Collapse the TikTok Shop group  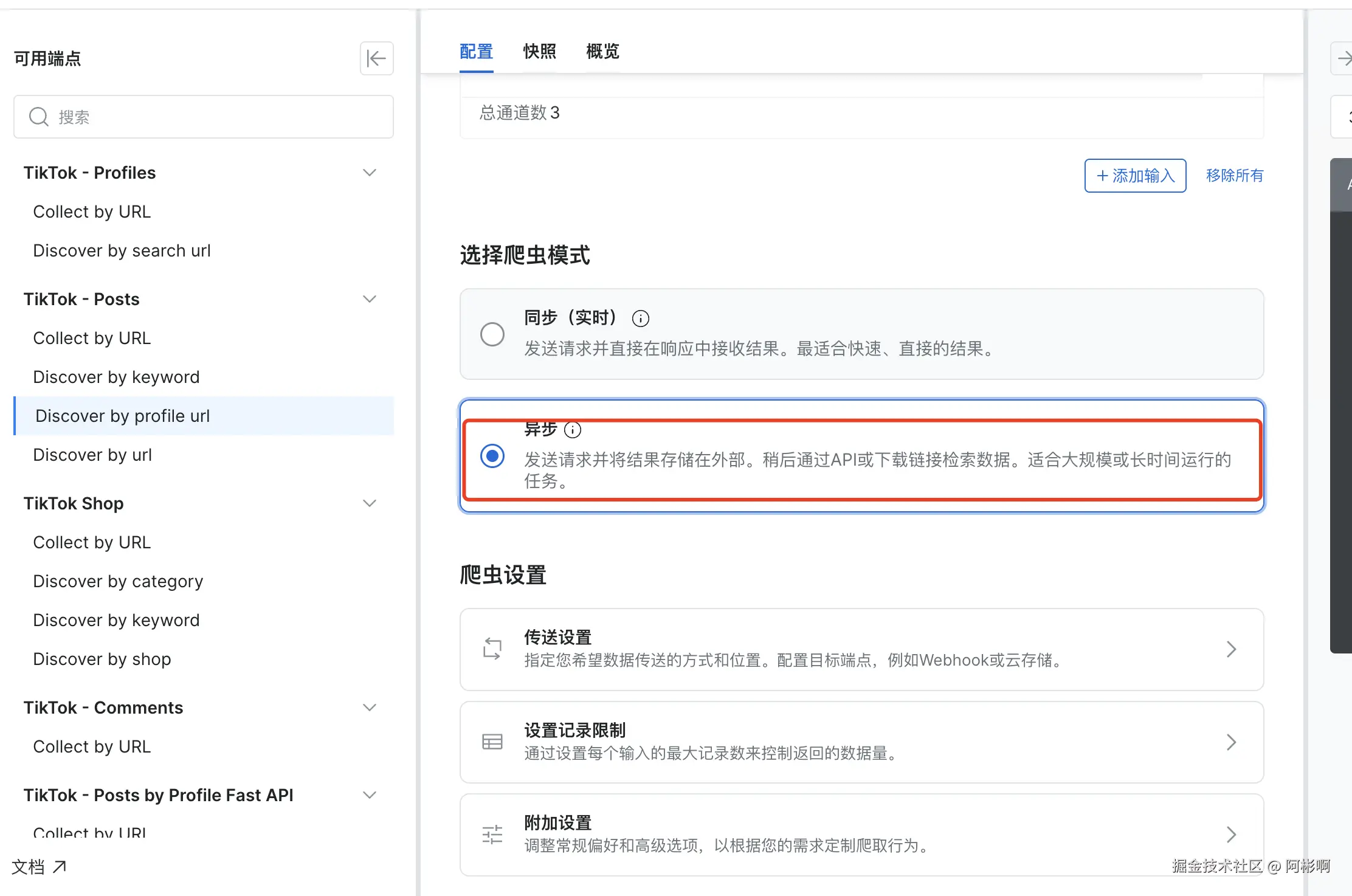[x=369, y=503]
